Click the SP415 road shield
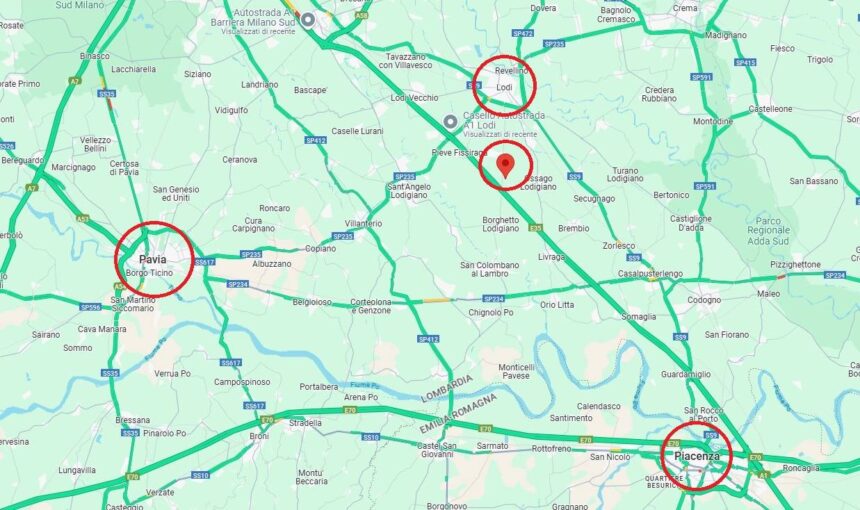 [x=745, y=63]
